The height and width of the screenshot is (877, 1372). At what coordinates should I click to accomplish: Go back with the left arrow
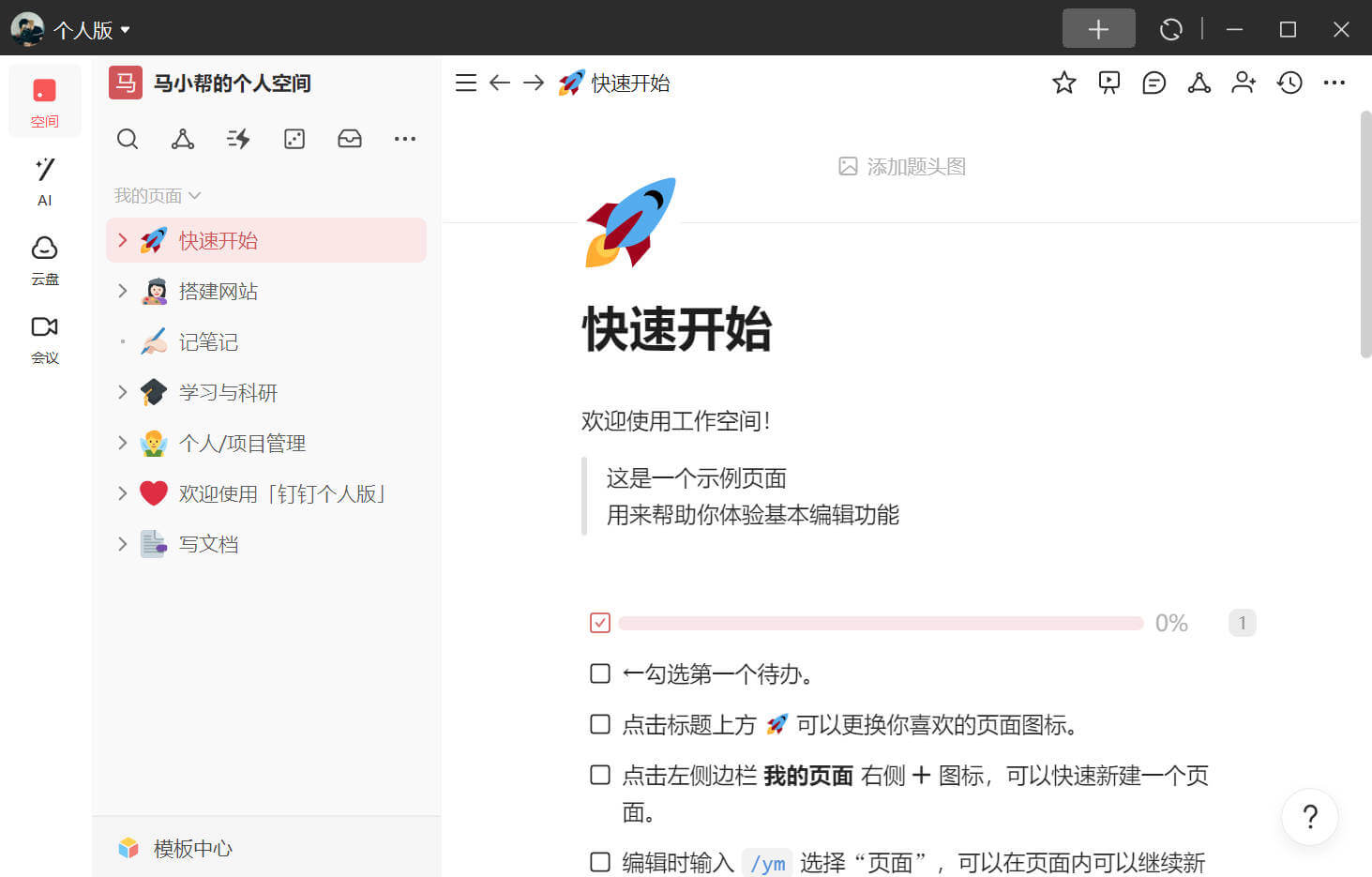[x=500, y=83]
